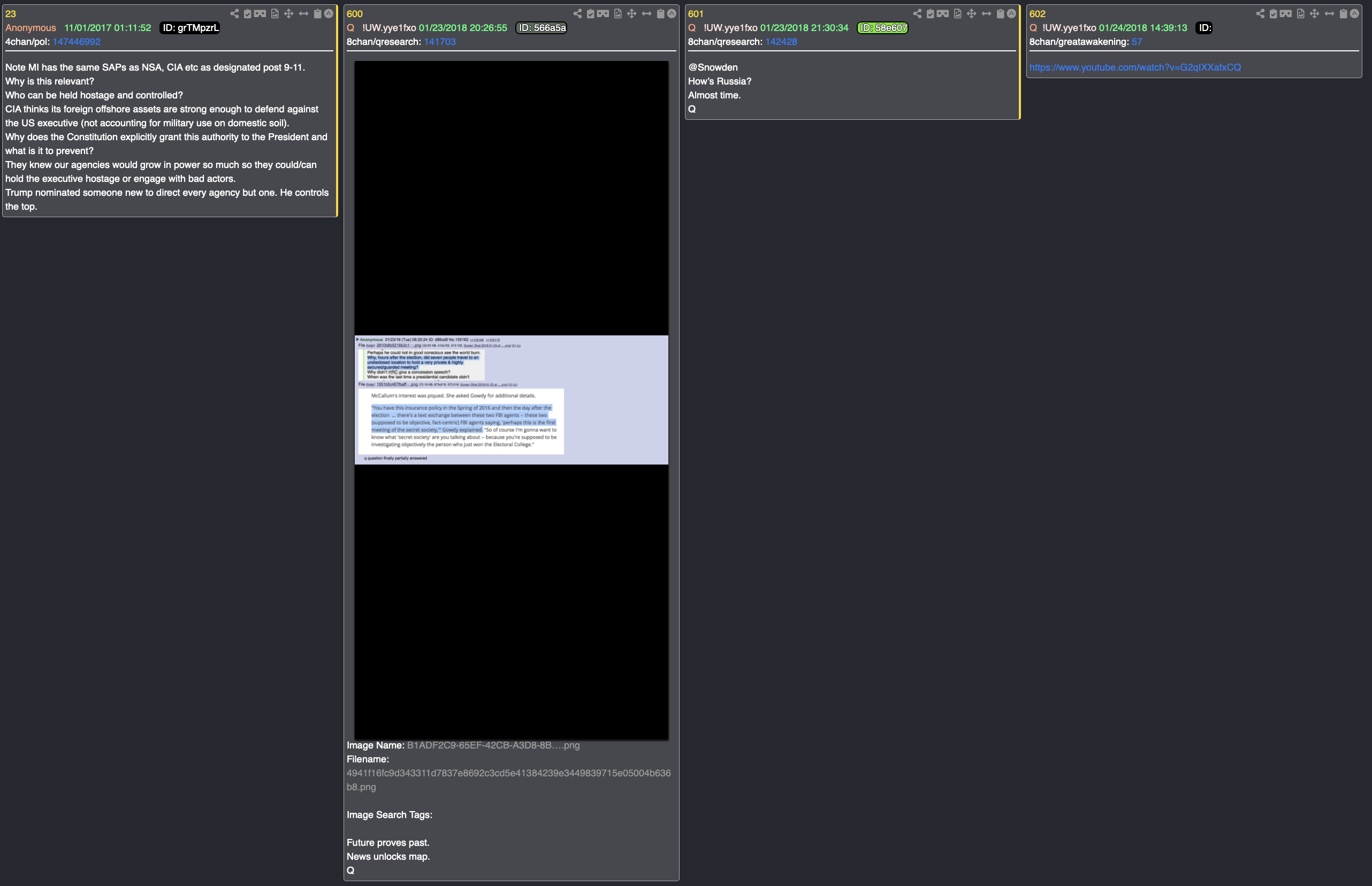This screenshot has width=1372, height=886.
Task: Share post 602 using the share icon
Action: tap(1260, 13)
